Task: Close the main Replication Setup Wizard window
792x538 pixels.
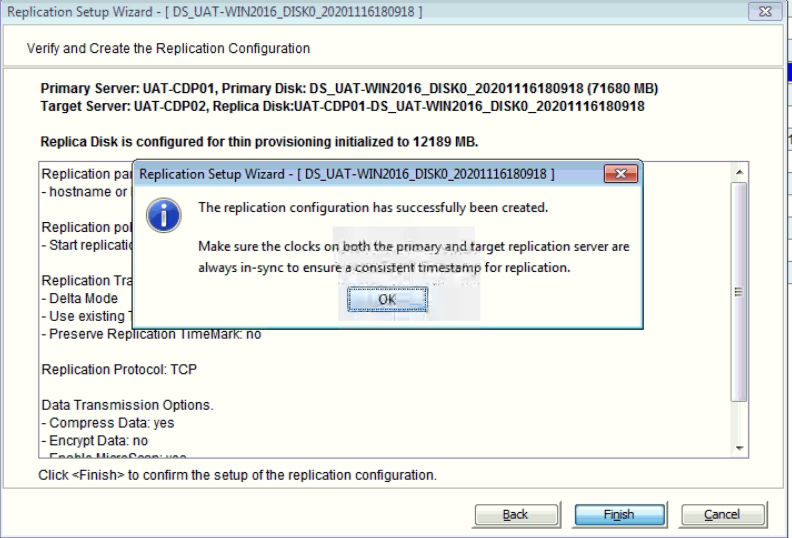Action: [x=766, y=11]
